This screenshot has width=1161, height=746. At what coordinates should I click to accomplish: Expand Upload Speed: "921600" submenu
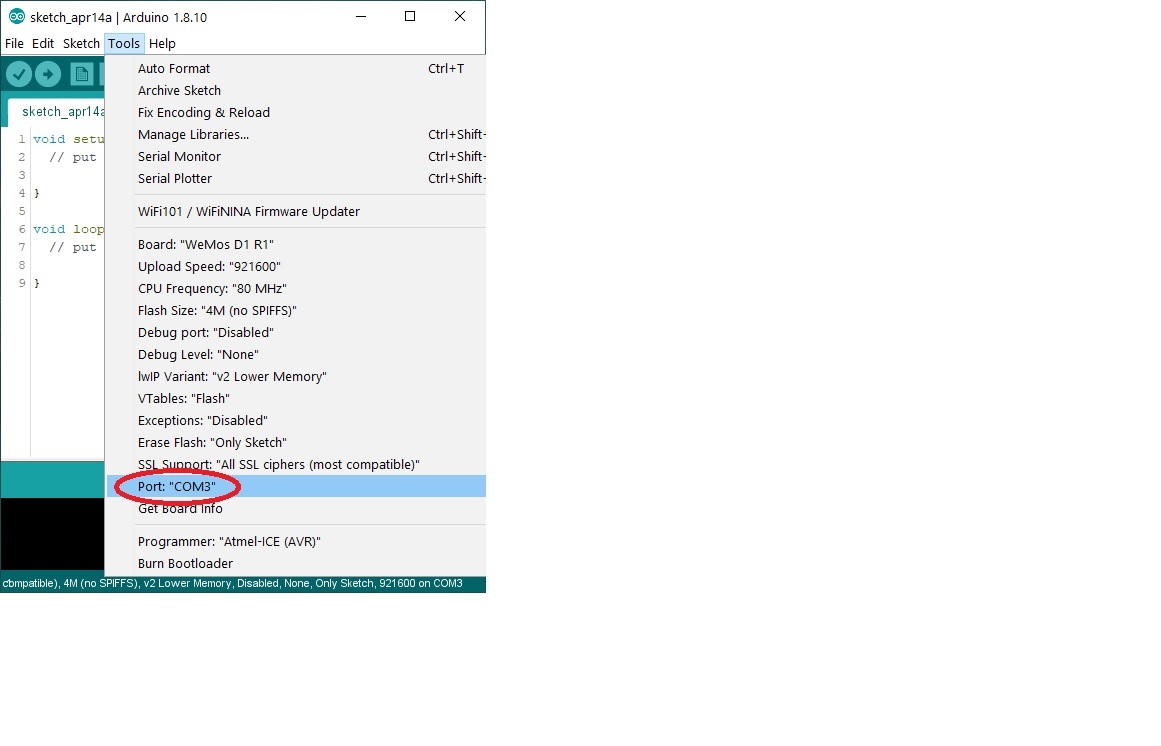click(296, 266)
